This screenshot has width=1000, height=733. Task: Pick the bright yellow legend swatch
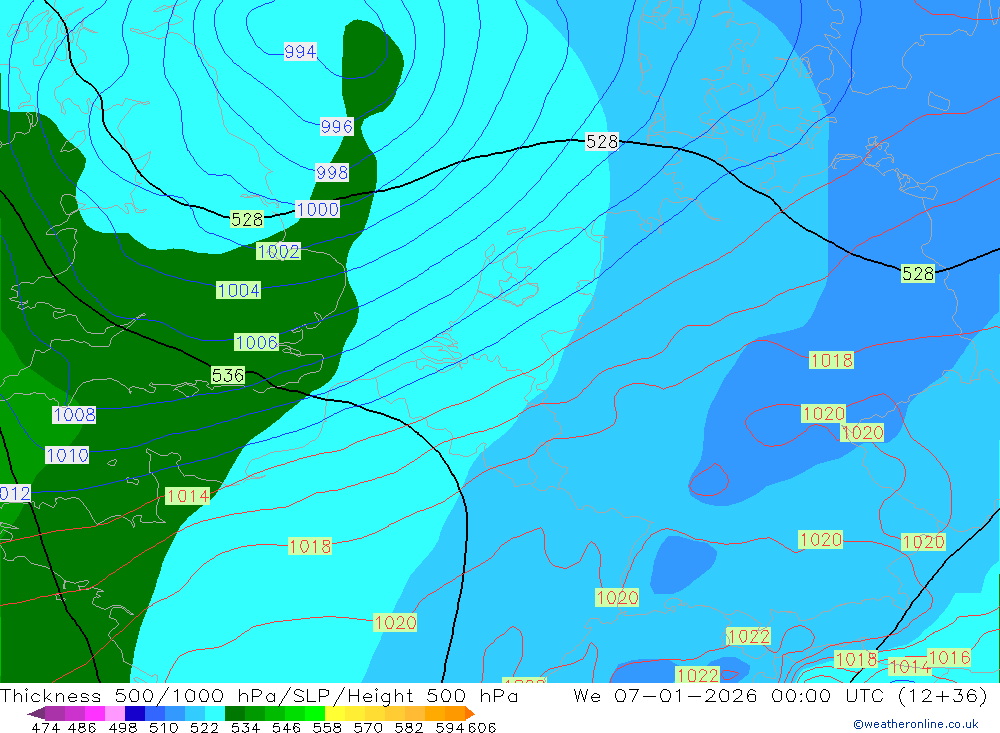[x=335, y=713]
